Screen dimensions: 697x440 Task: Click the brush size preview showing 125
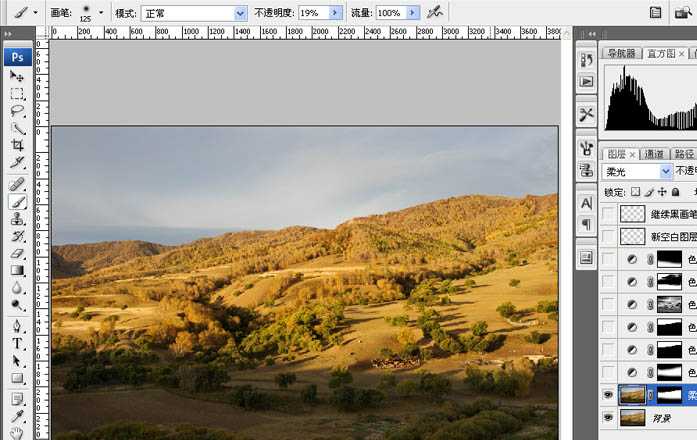[85, 13]
